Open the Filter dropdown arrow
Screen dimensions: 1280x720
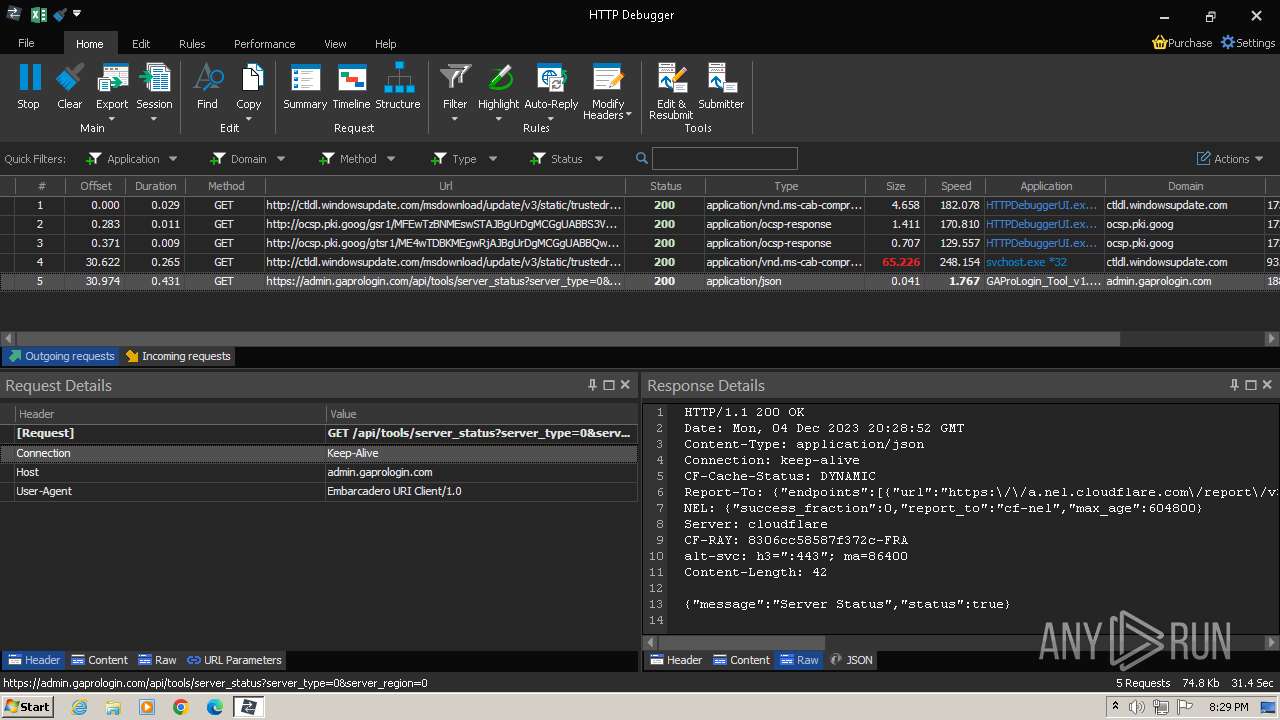point(455,119)
